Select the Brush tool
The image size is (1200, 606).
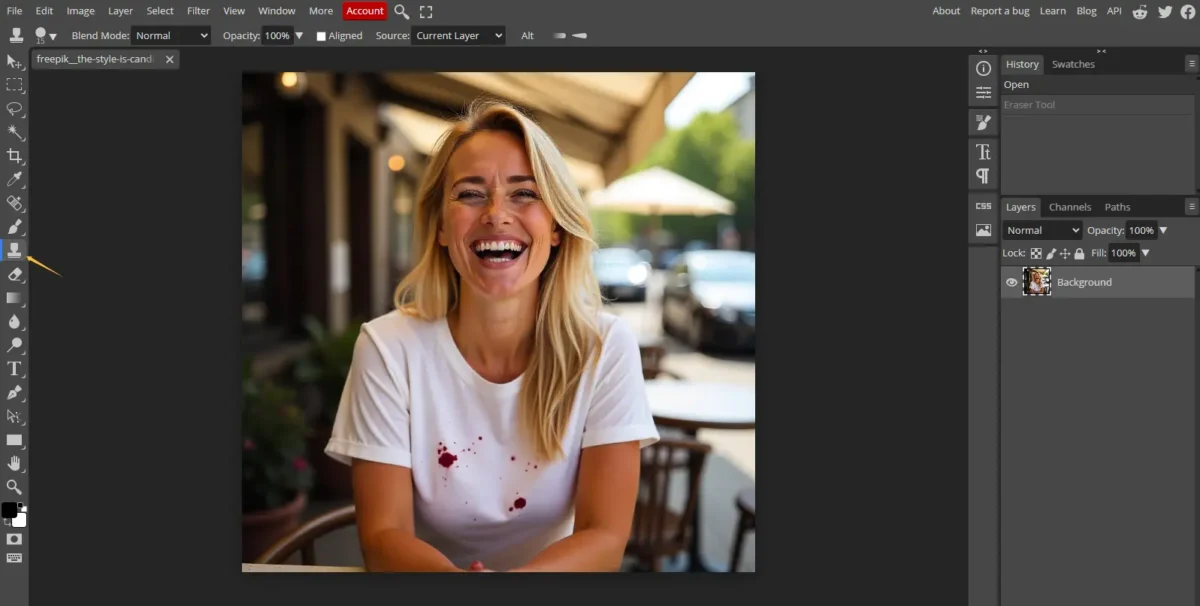[x=14, y=227]
